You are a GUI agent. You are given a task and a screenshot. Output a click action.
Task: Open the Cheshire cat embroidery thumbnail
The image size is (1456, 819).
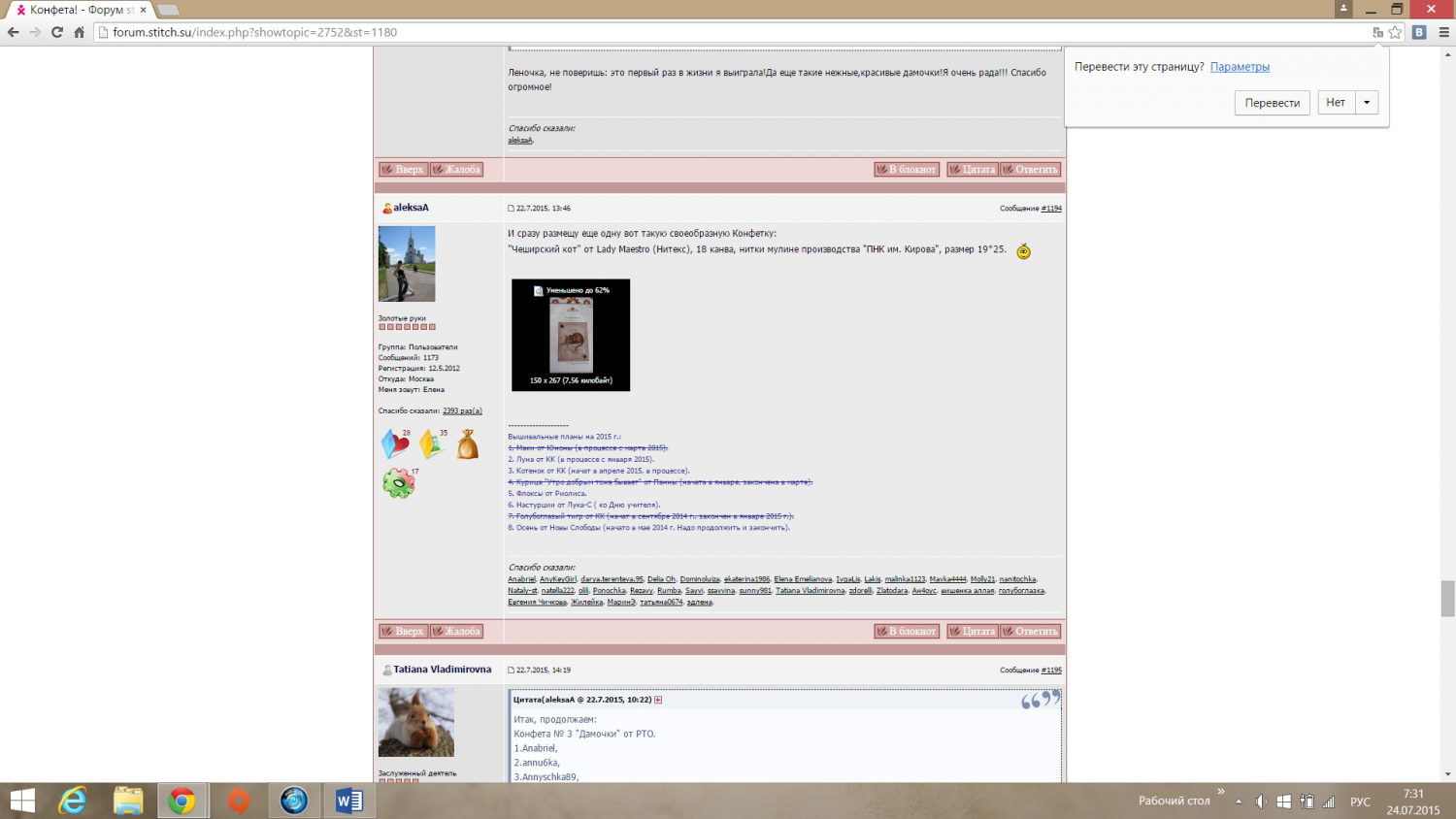[x=571, y=336]
